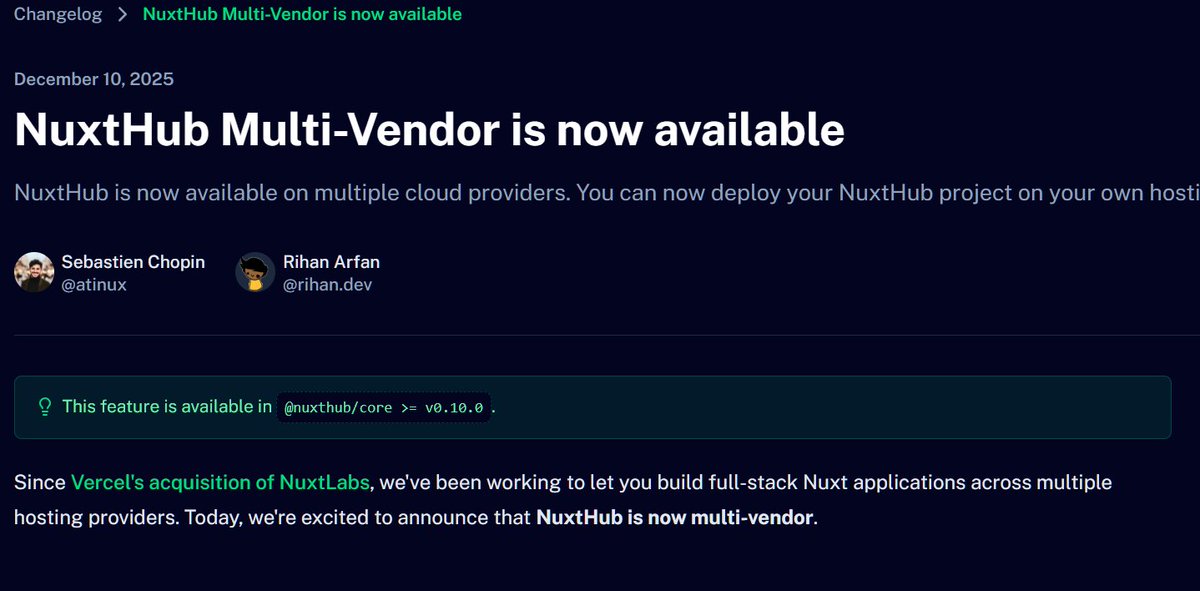The image size is (1200, 591).
Task: Select the subtitle beginning 'NuxtHub is now available on multiple'
Action: [x=607, y=192]
